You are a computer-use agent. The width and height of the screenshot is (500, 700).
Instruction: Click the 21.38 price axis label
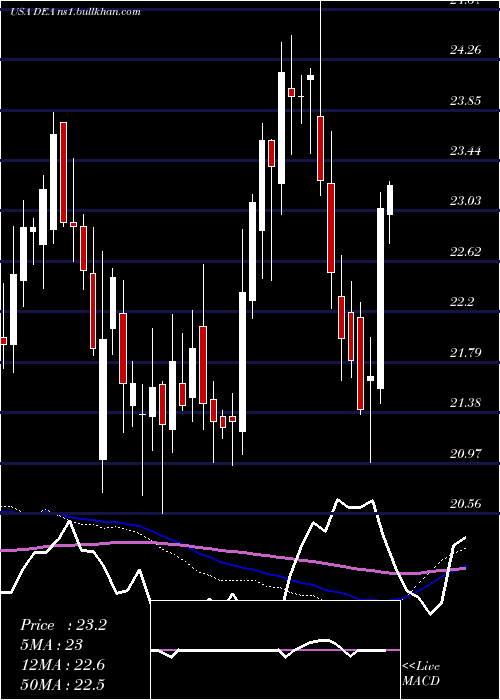[465, 403]
